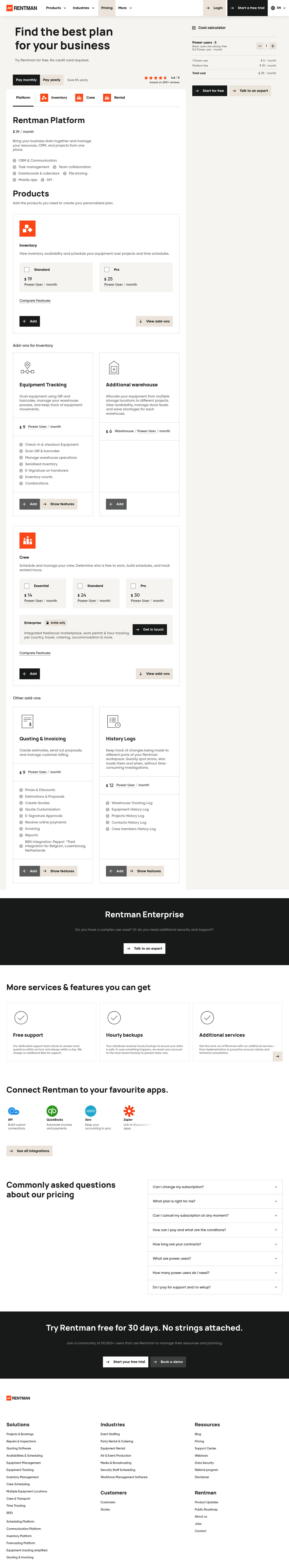Click the Login button in header

coord(214,8)
